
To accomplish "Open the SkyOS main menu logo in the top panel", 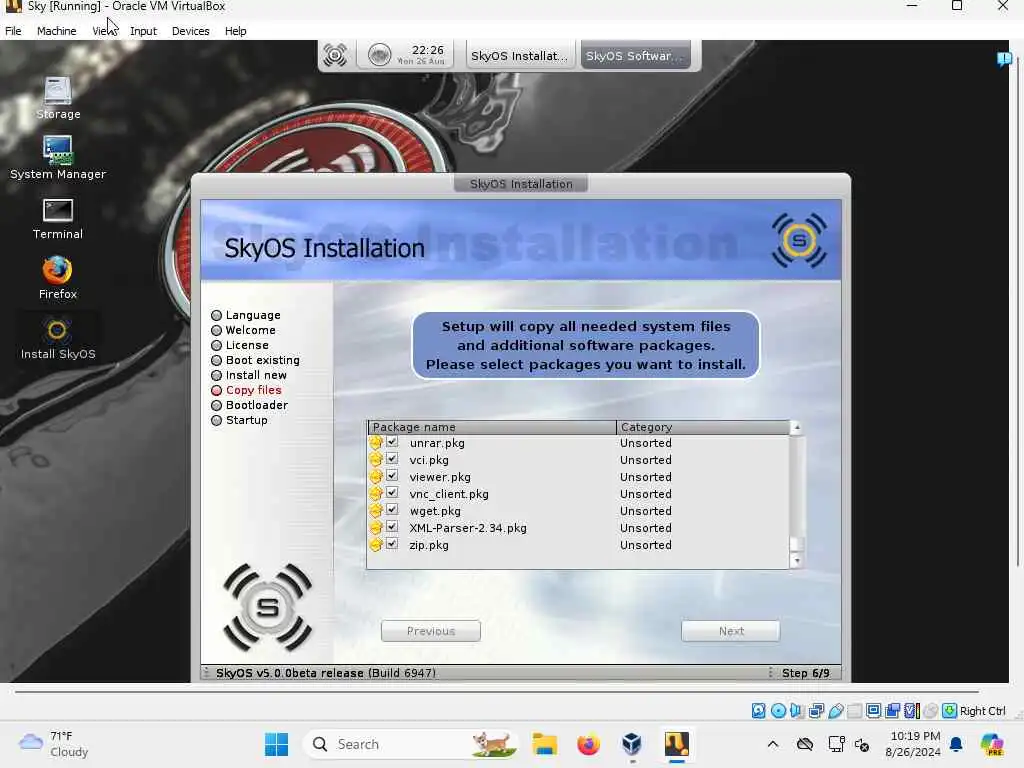I will coord(335,55).
